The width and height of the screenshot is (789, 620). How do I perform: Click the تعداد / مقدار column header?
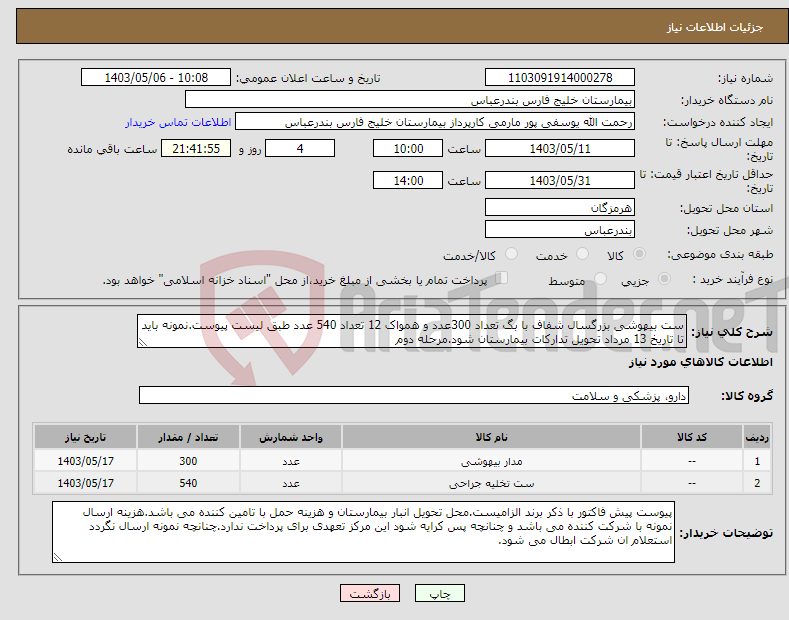[188, 437]
